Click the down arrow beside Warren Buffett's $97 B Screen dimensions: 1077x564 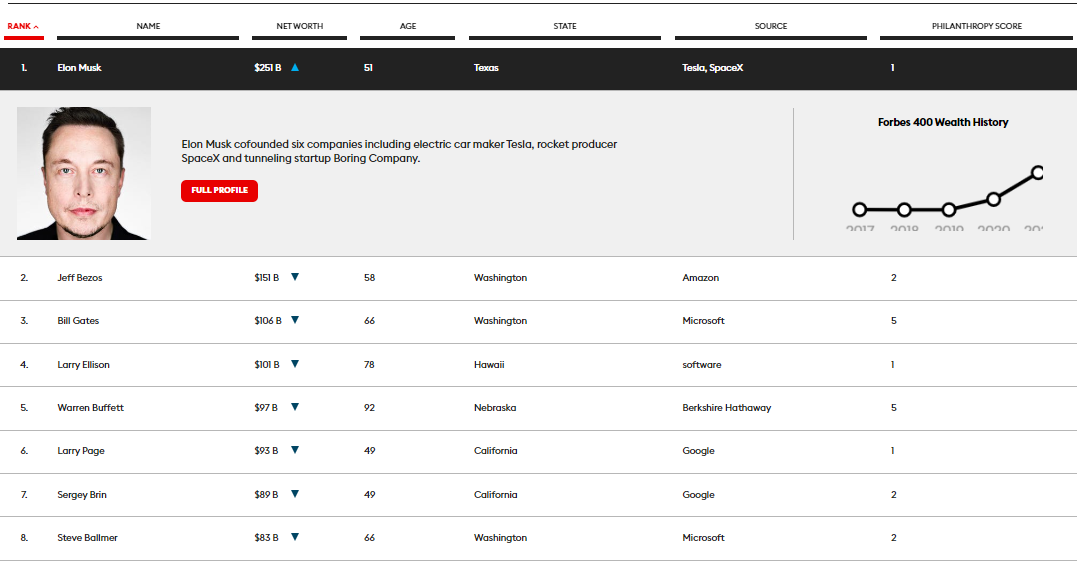tap(295, 408)
